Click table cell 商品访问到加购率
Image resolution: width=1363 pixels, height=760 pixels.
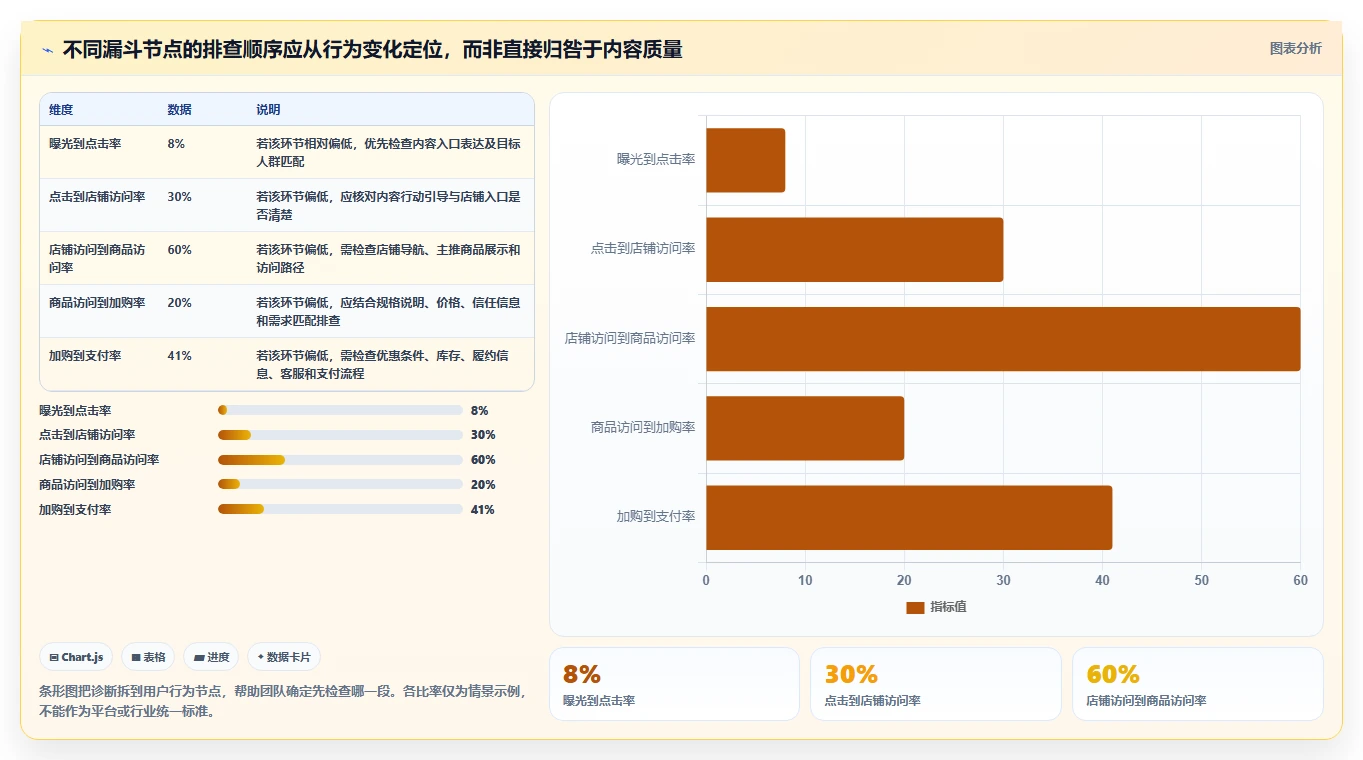point(97,303)
